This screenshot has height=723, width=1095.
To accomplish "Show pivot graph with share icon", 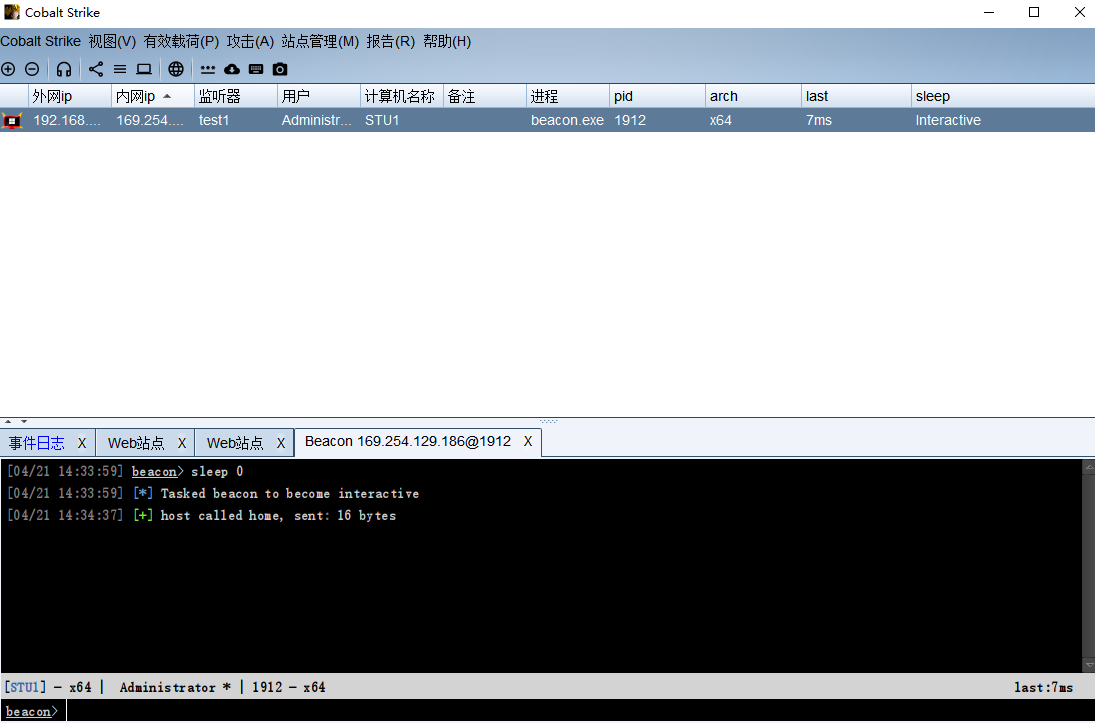I will pos(96,69).
